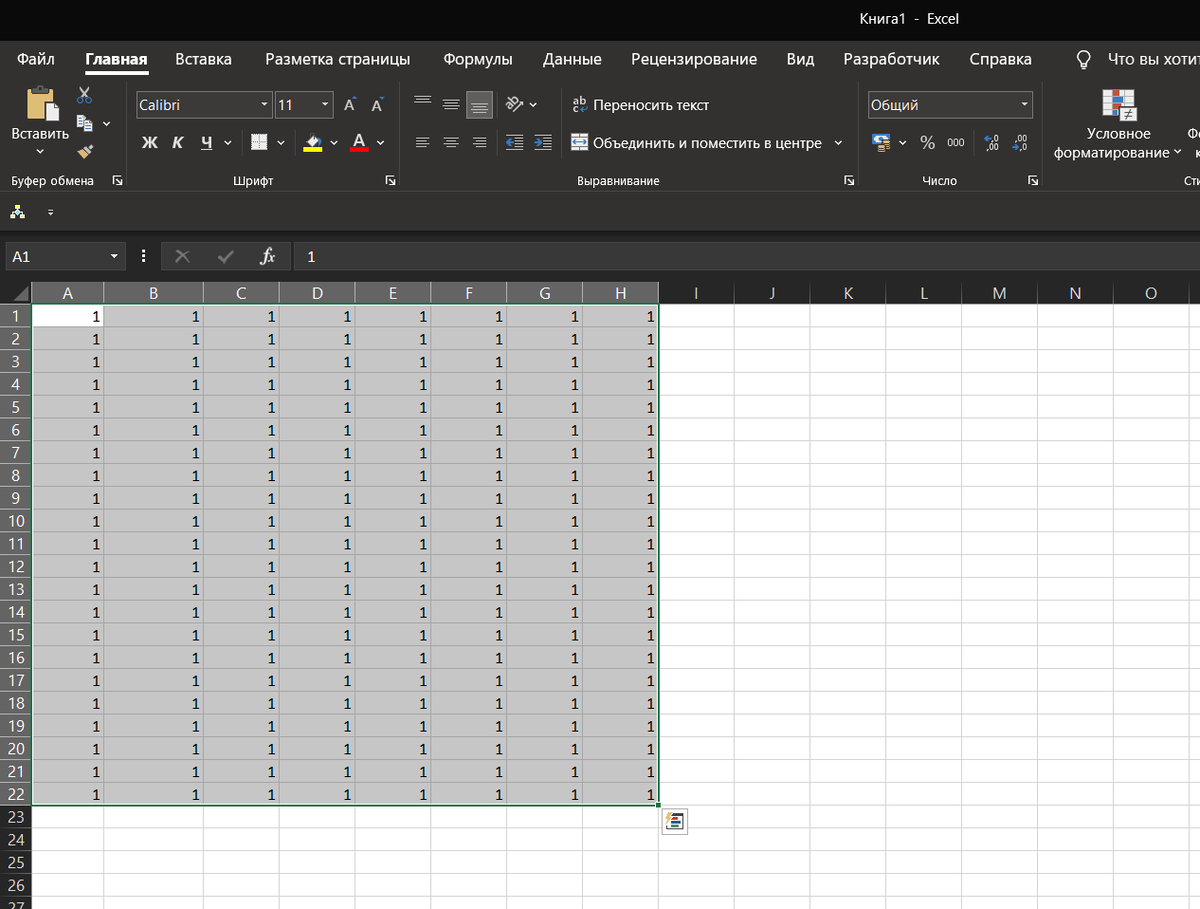Click the Copy icon in clipboard group
Screen dimensions: 1200x909
pyautogui.click(x=85, y=123)
